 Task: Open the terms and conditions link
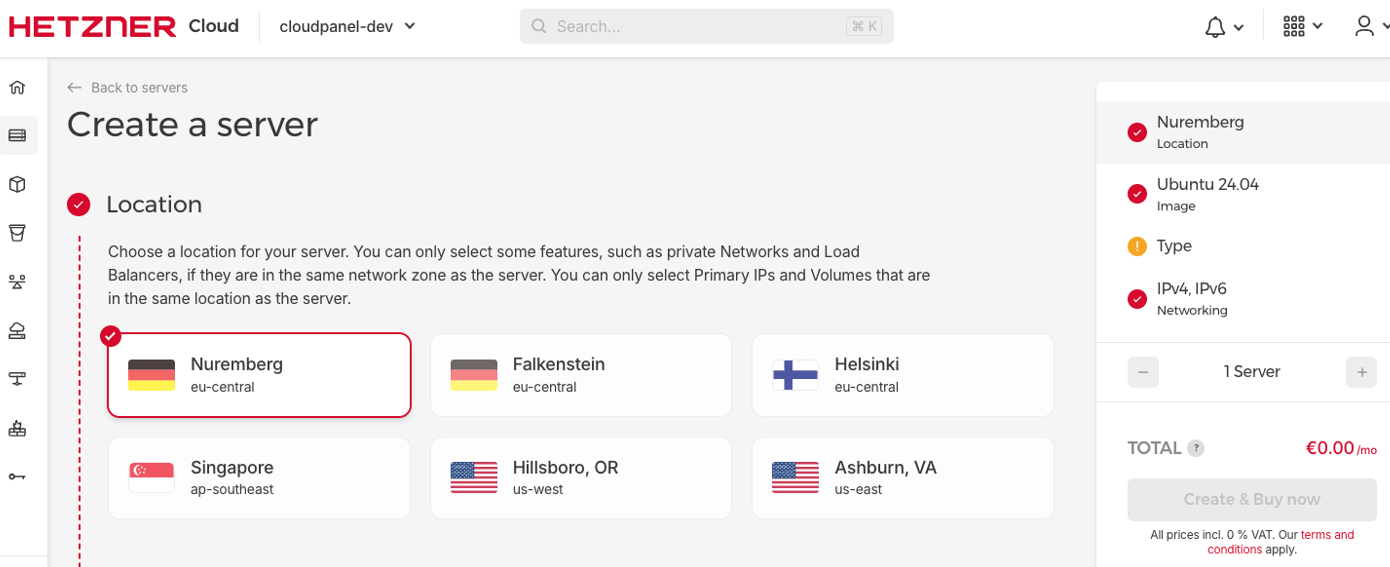point(1327,535)
